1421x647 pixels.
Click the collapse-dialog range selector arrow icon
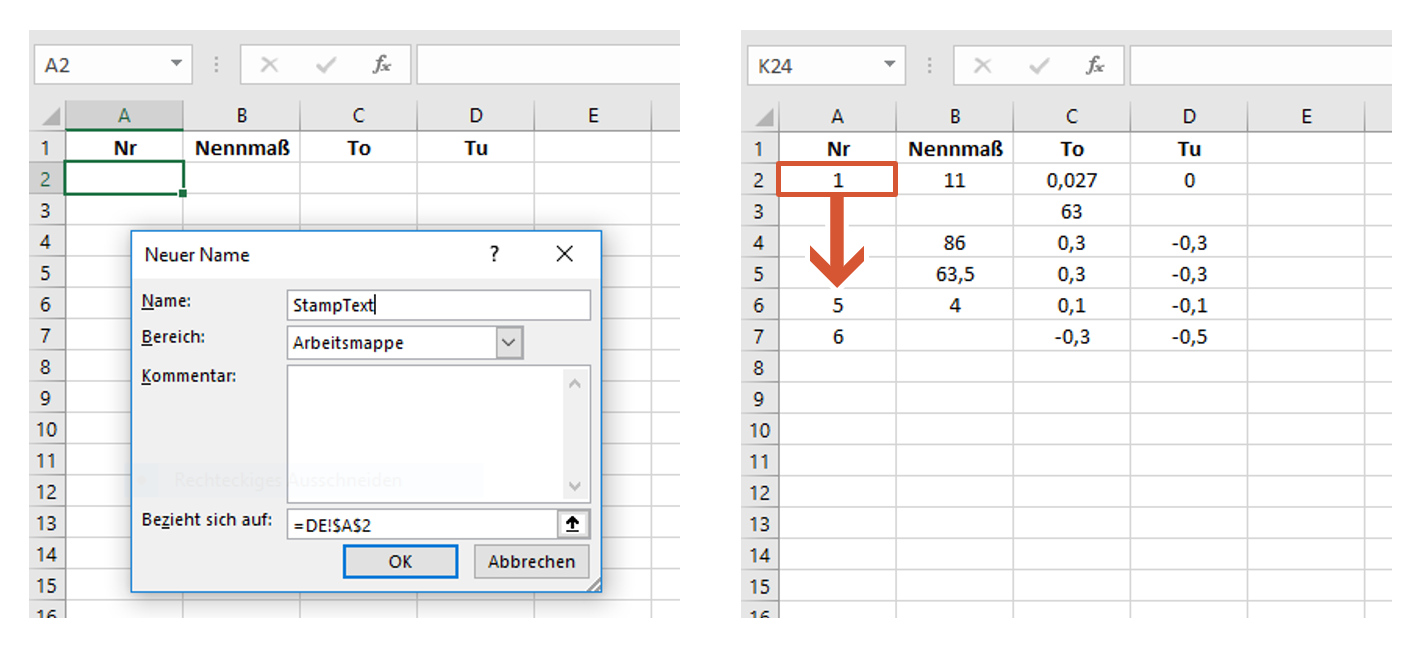coord(574,524)
